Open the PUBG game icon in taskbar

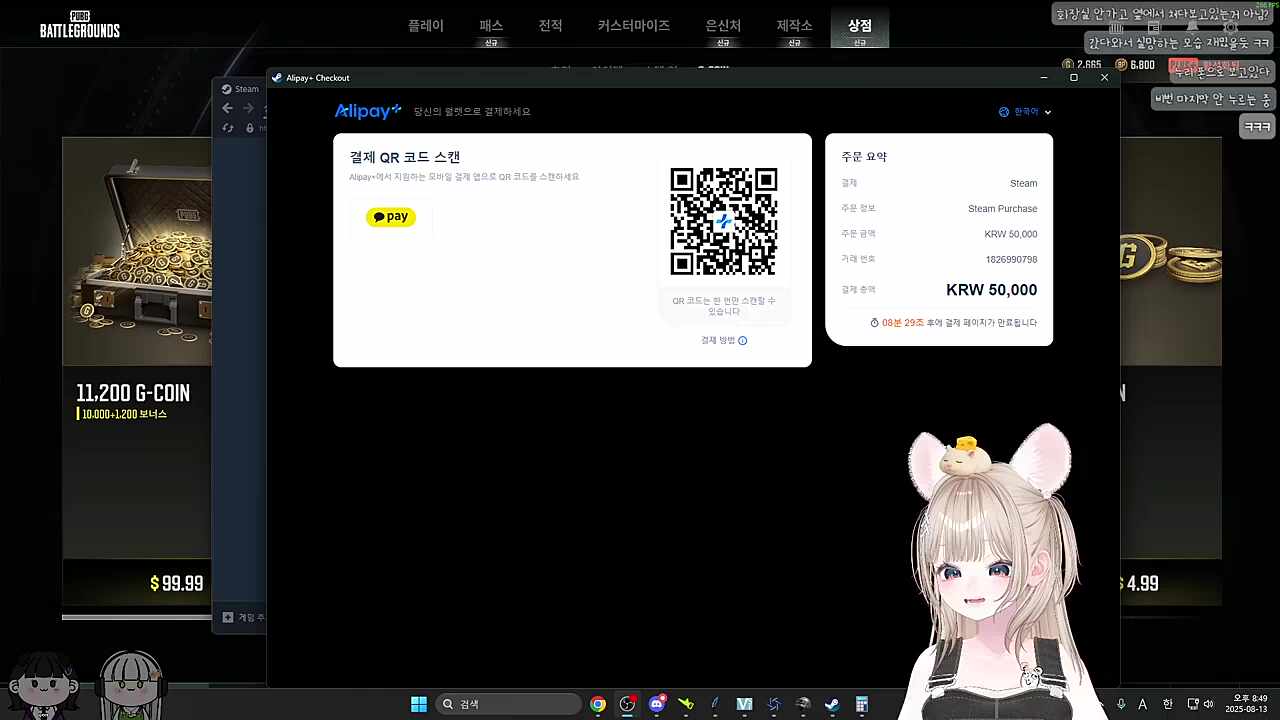803,704
